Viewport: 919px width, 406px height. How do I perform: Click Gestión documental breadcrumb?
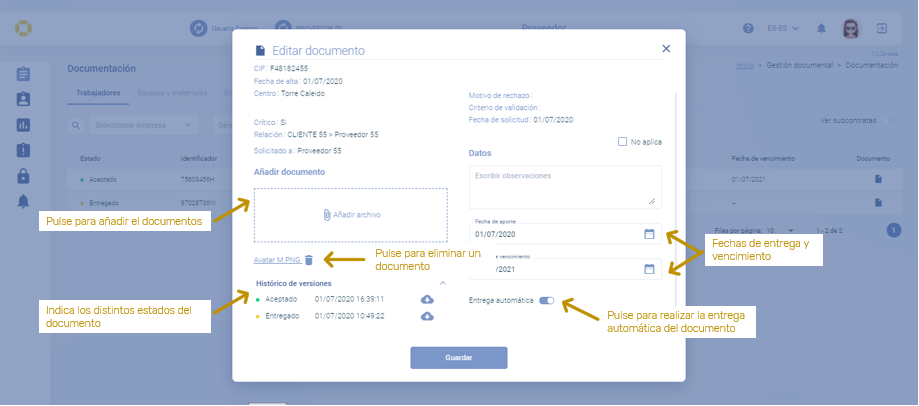799,65
